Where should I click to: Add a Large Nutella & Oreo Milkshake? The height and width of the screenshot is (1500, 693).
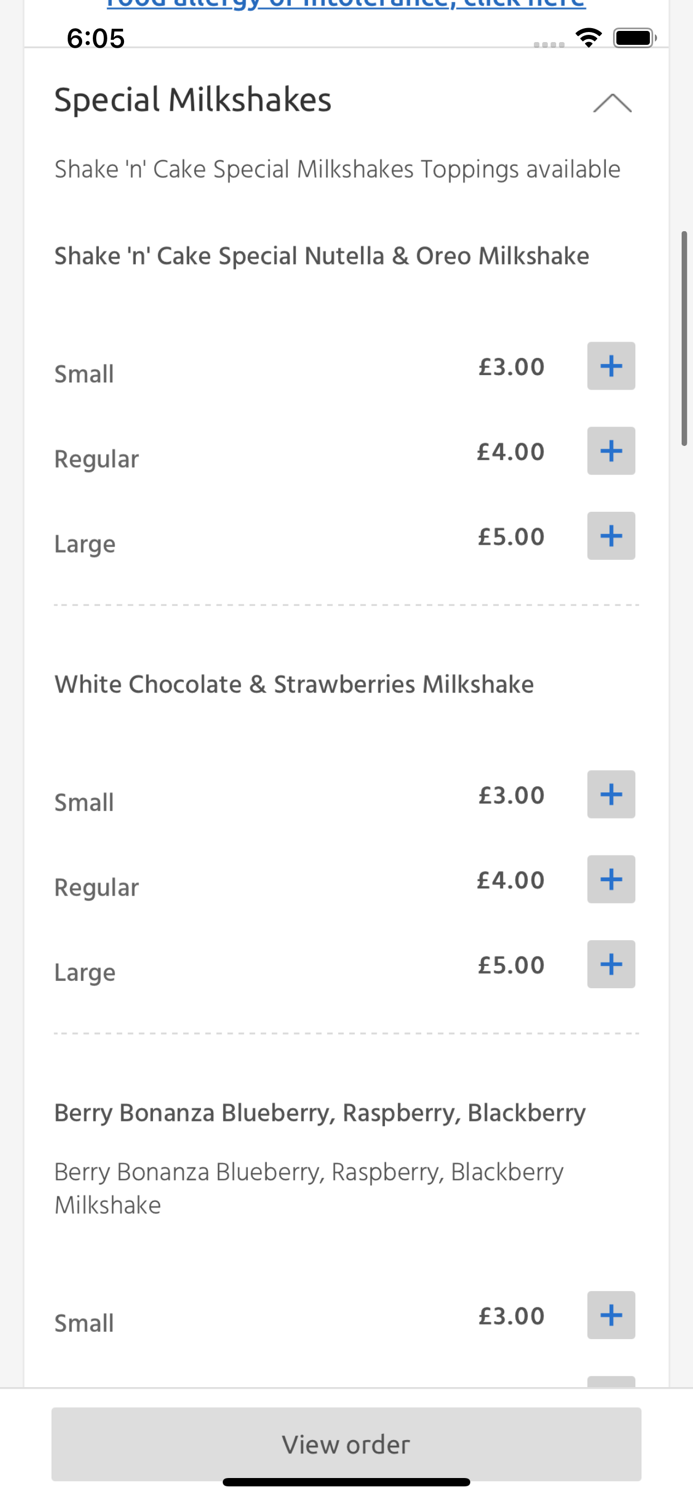point(611,535)
